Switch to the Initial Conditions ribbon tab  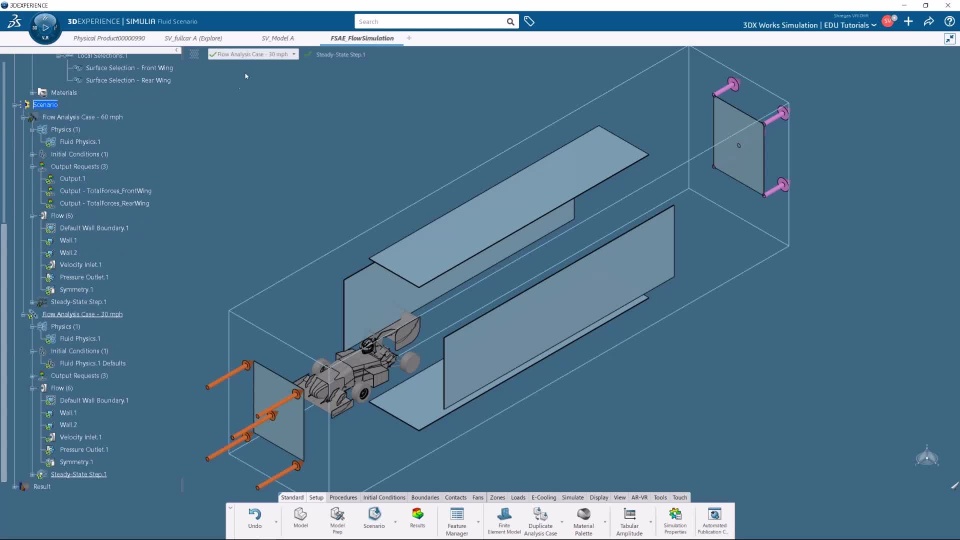(384, 497)
